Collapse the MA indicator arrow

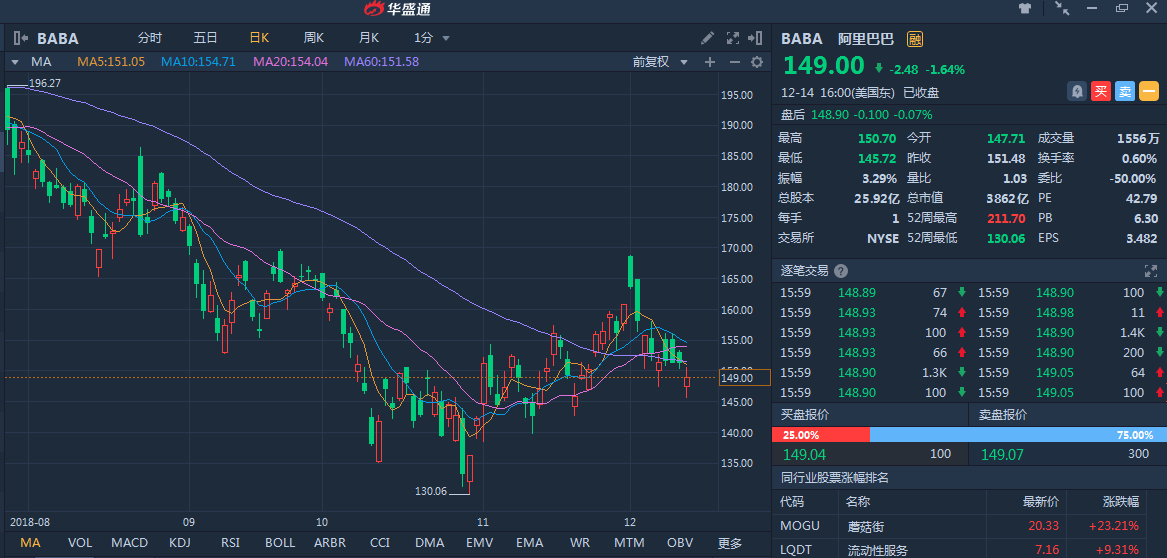pos(15,62)
